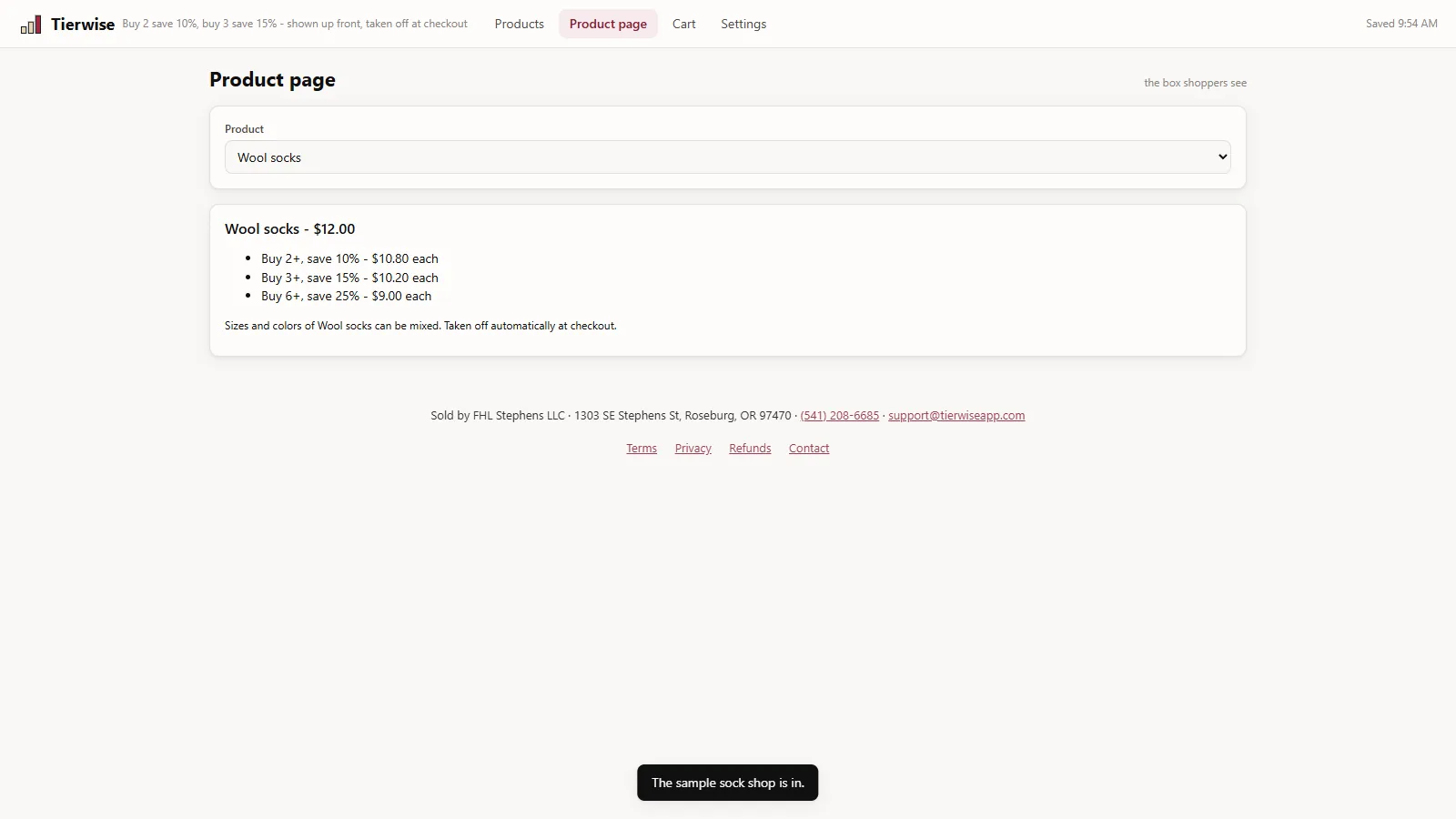Open the Products tab

[x=519, y=24]
